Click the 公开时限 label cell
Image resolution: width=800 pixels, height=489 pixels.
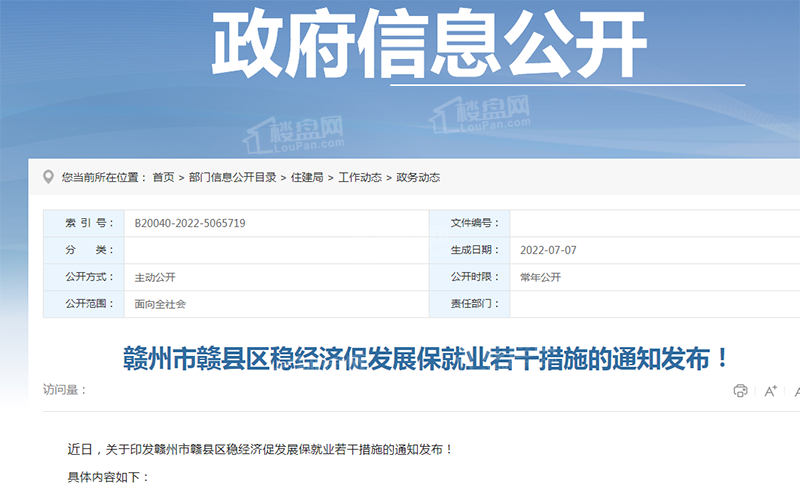(470, 277)
